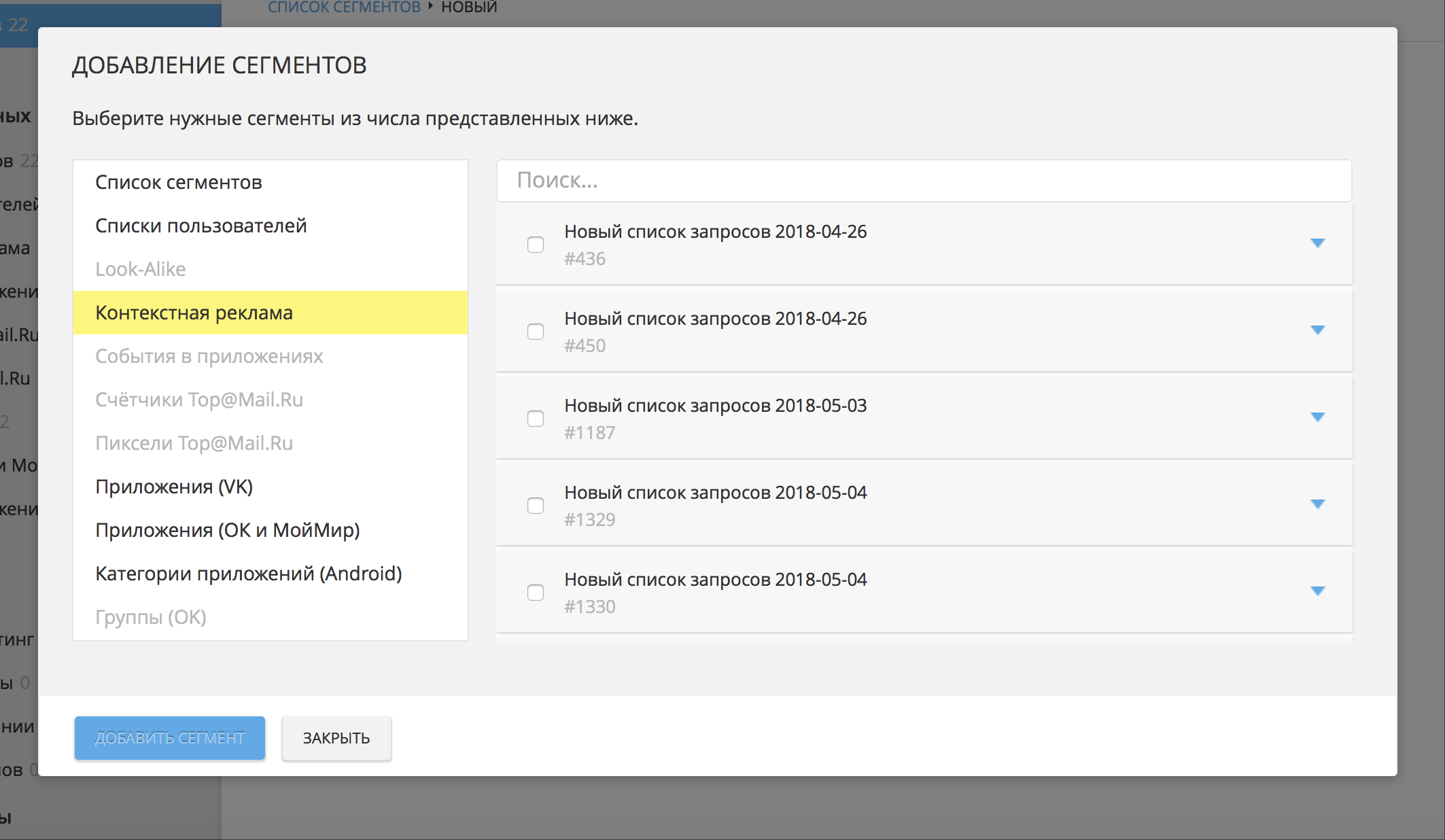The image size is (1445, 840).
Task: Tick checkbox for segment #1330
Action: click(x=536, y=593)
